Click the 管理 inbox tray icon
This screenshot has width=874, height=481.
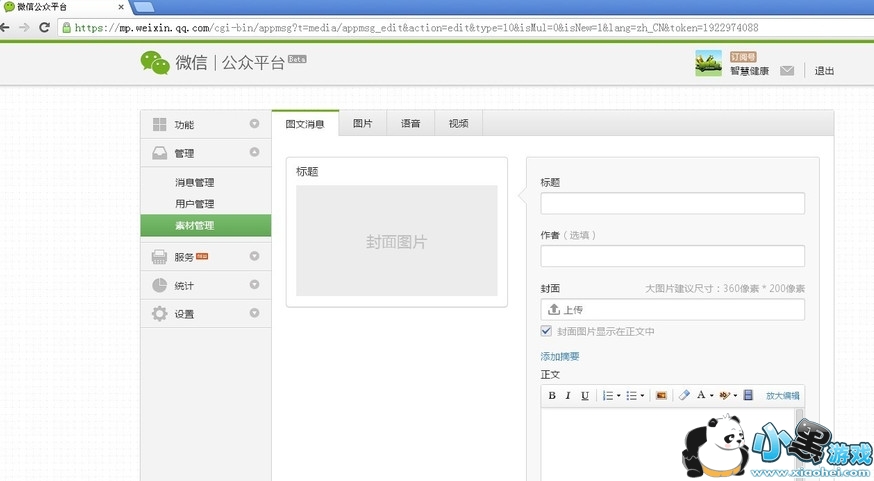159,153
